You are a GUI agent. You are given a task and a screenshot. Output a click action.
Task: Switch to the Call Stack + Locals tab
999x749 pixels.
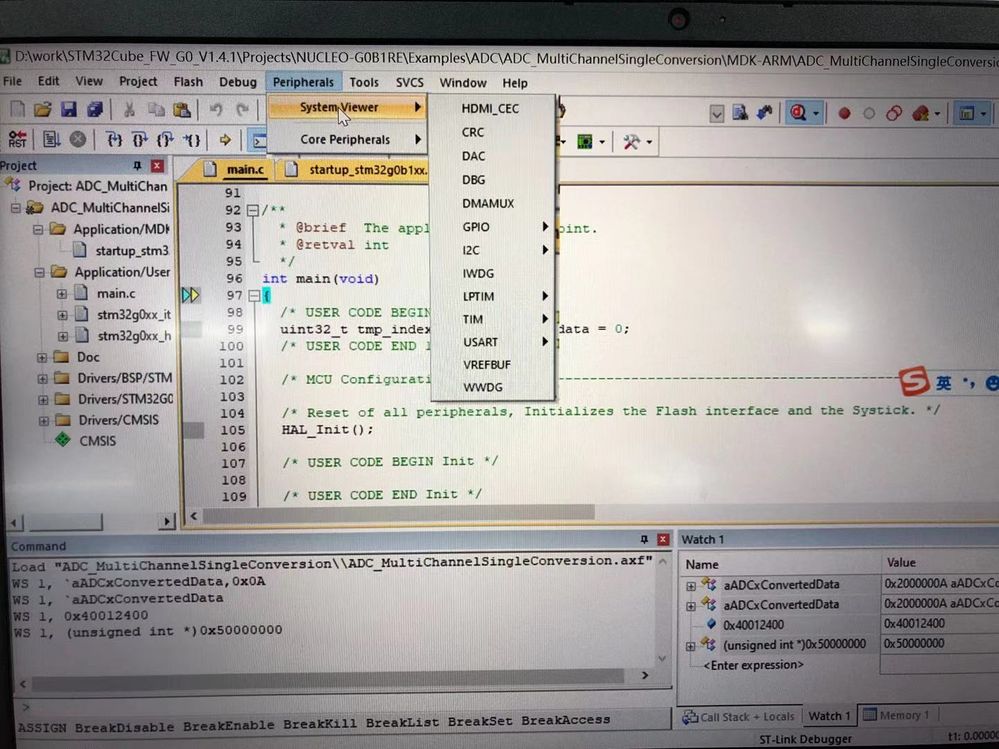click(x=739, y=717)
